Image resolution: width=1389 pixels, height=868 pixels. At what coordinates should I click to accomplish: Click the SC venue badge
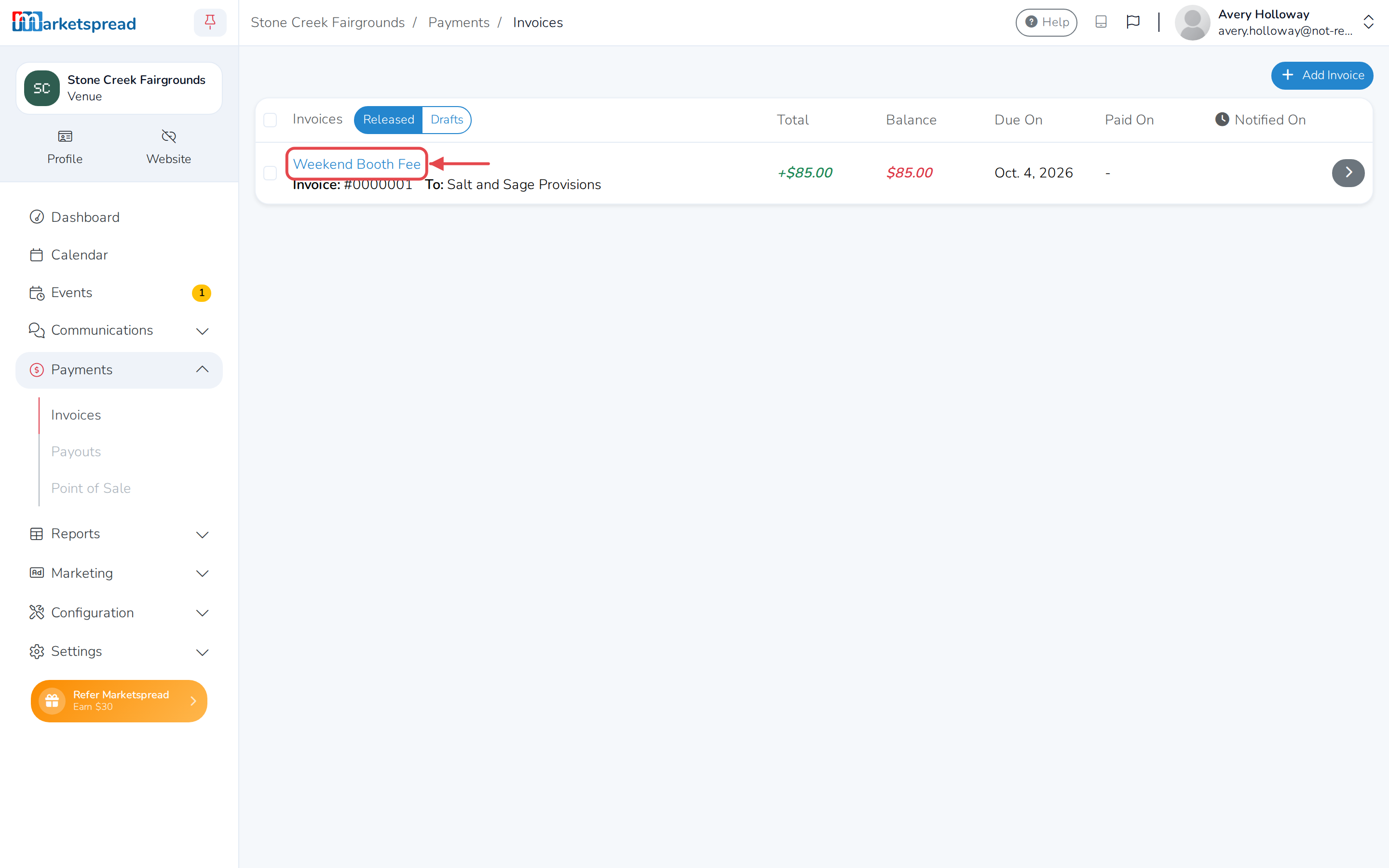coord(42,88)
